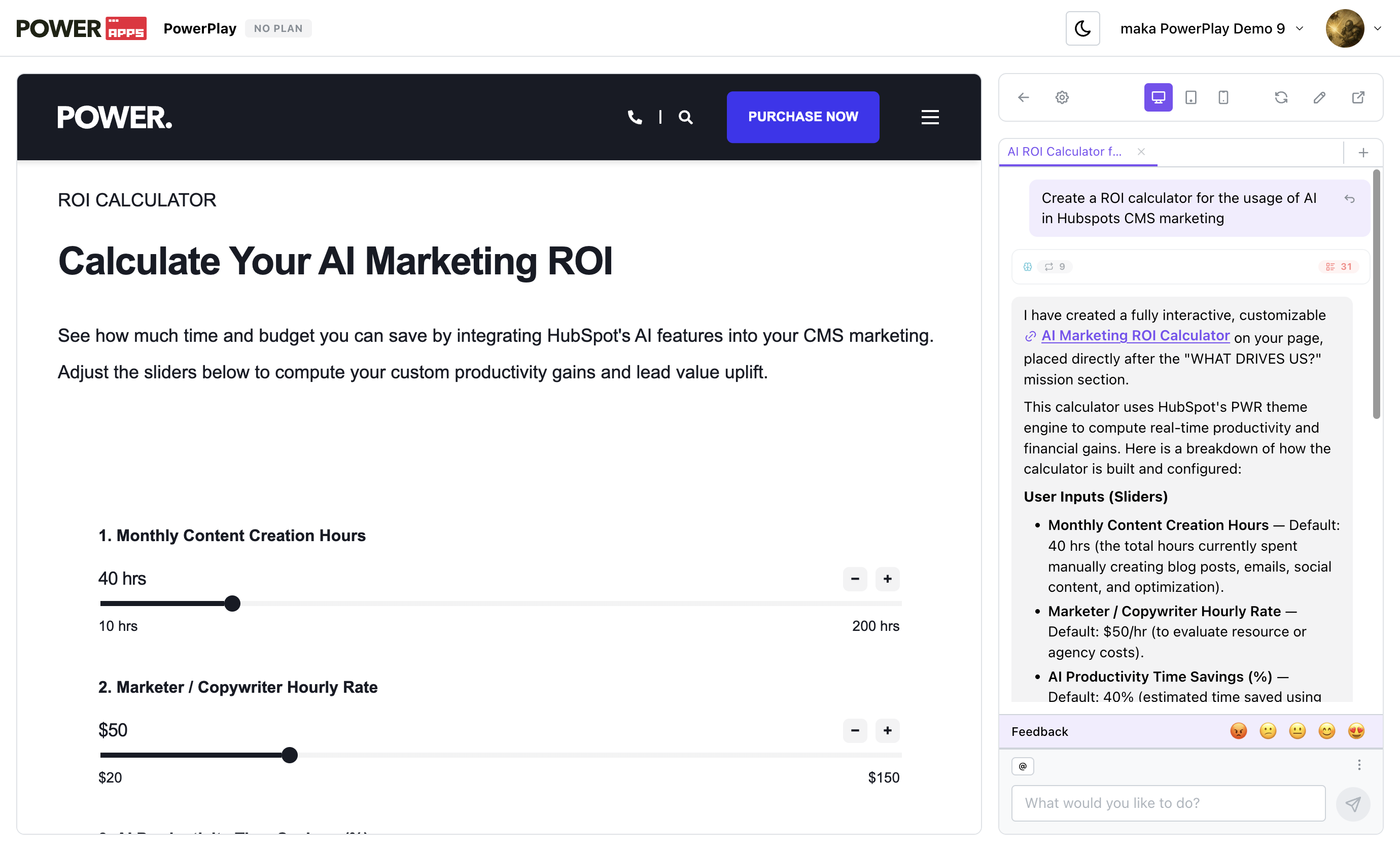Click the POWER. site logo in preview
1400x851 pixels.
tap(115, 117)
